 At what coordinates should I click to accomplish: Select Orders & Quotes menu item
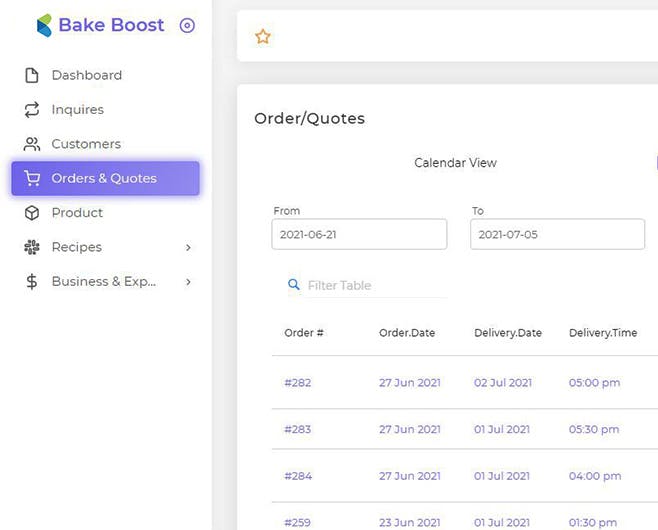tap(105, 178)
